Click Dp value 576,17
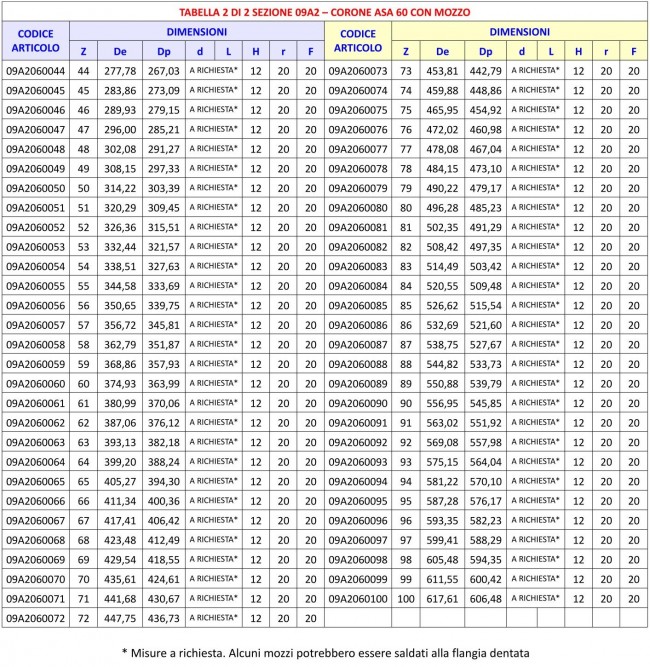The height and width of the screenshot is (667, 650). click(486, 502)
